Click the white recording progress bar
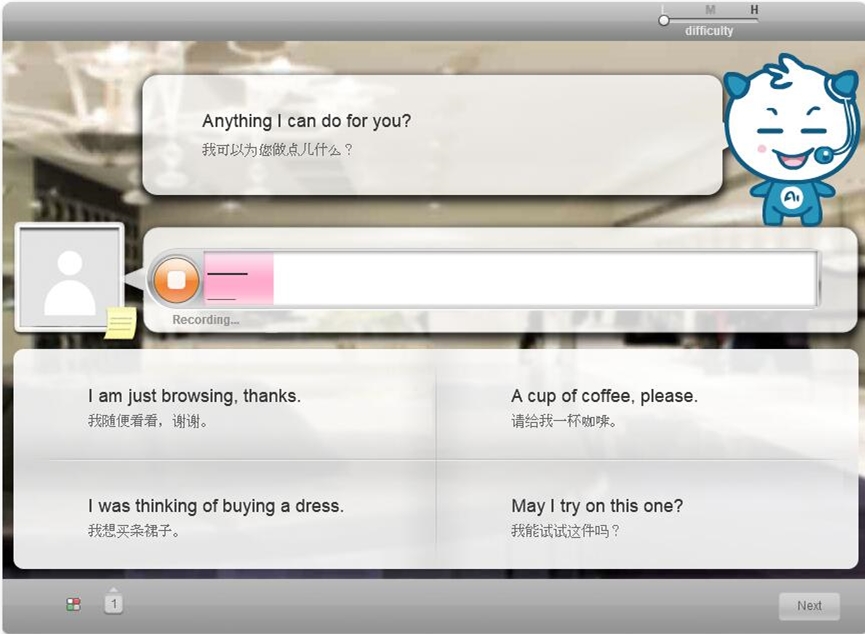This screenshot has height=634, width=865. (x=510, y=279)
